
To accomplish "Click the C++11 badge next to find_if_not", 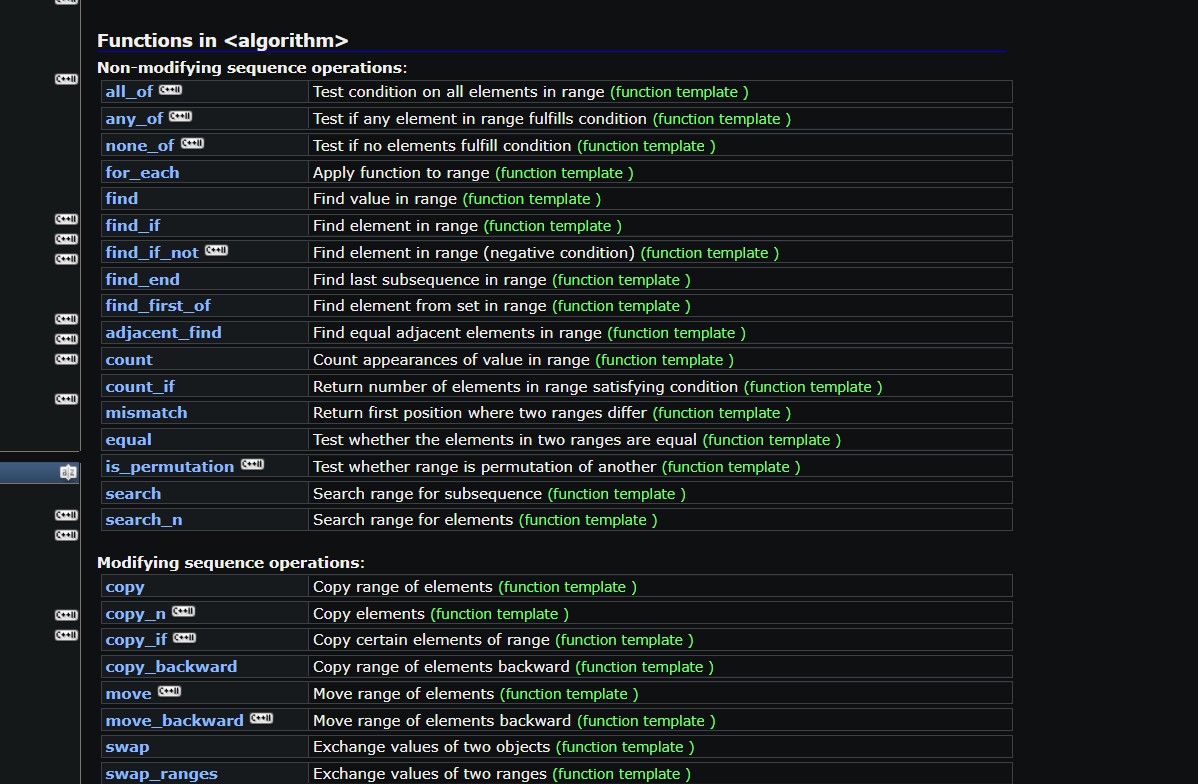I will [x=216, y=251].
